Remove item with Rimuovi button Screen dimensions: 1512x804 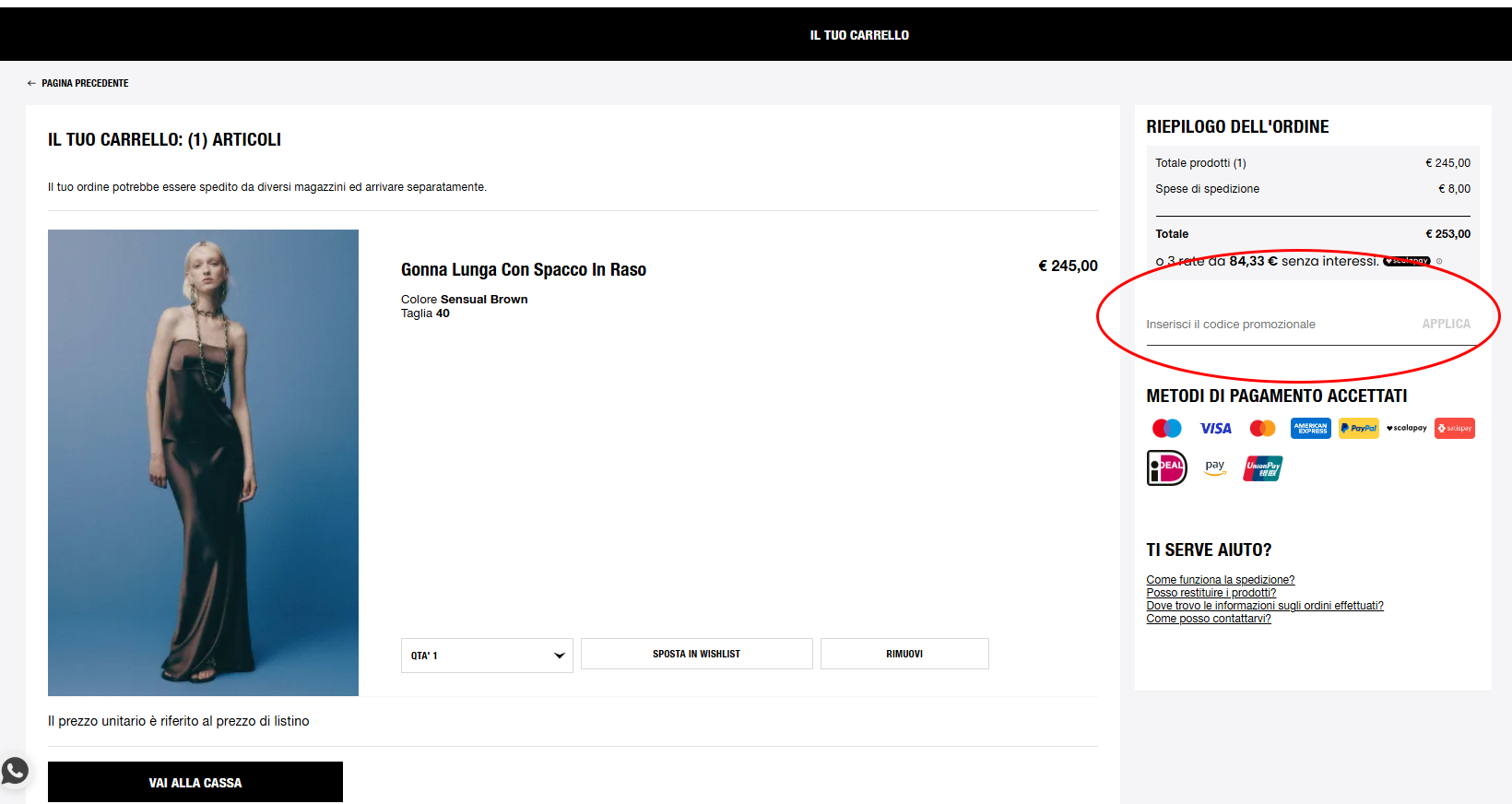pos(904,654)
